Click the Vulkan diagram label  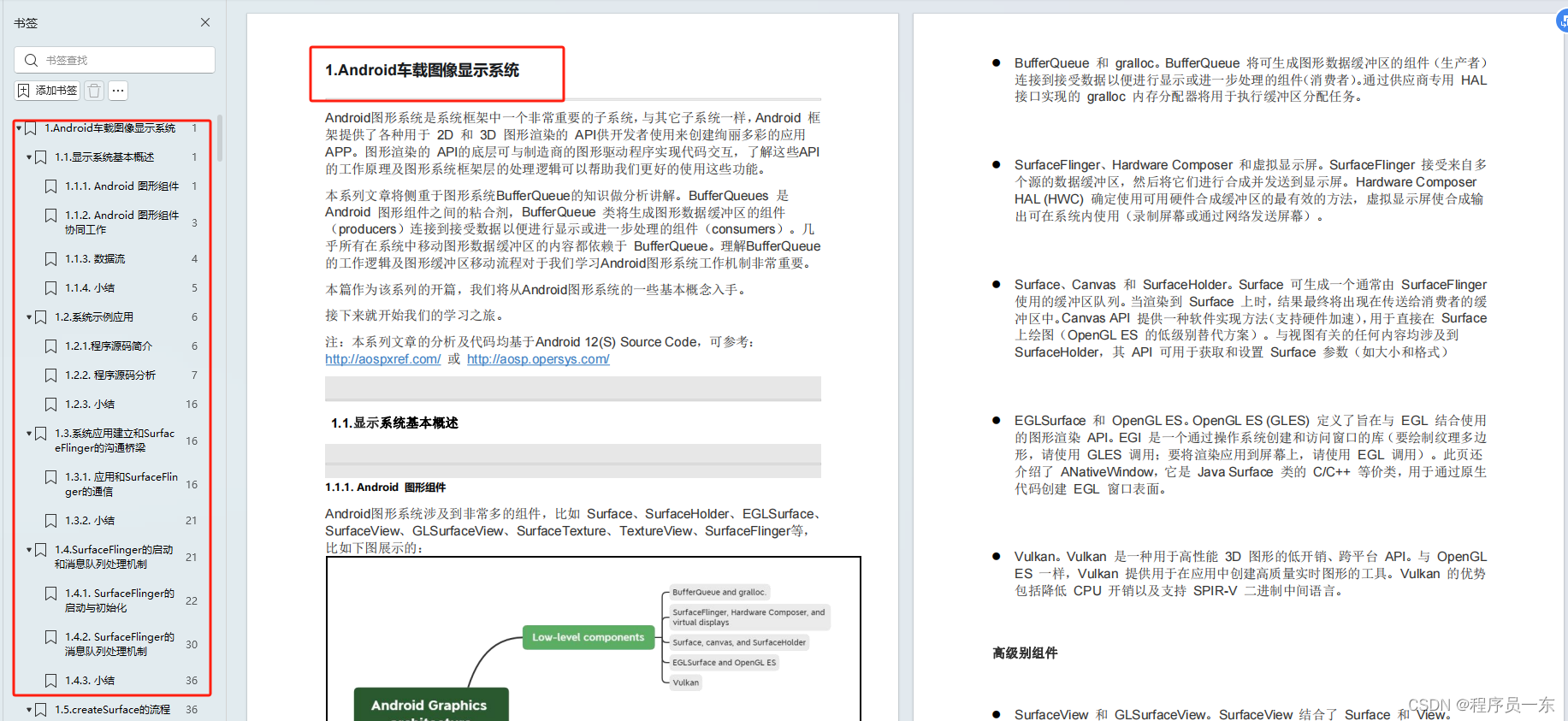click(x=686, y=683)
